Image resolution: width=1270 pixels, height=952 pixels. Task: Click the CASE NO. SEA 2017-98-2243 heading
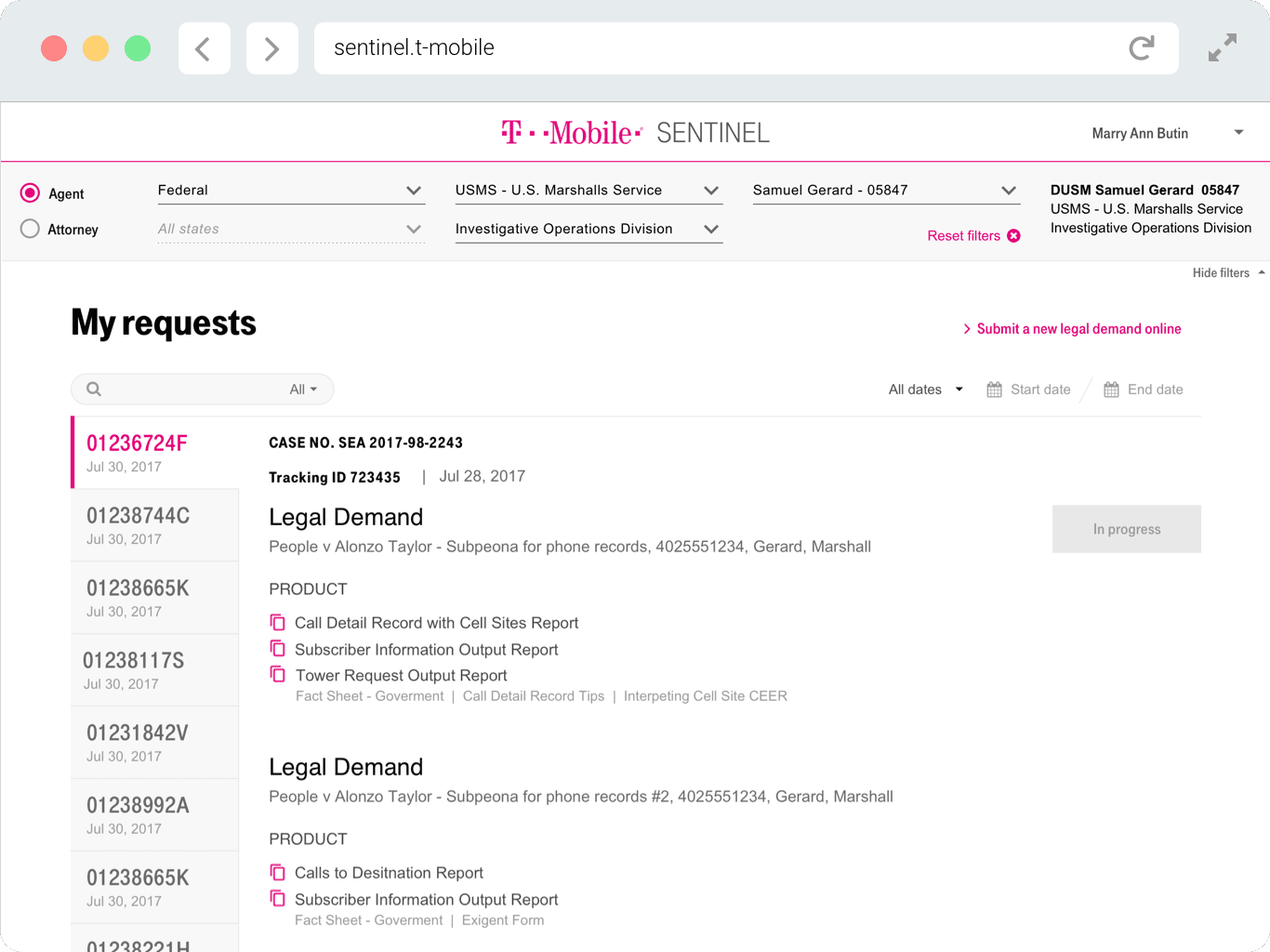click(x=365, y=443)
